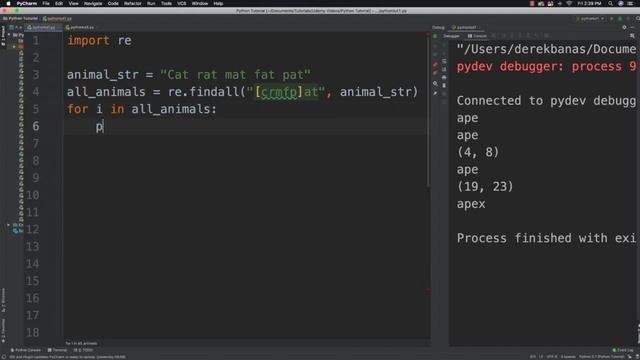
Task: Click the Wi-Fi status icon
Action: click(x=569, y=3)
